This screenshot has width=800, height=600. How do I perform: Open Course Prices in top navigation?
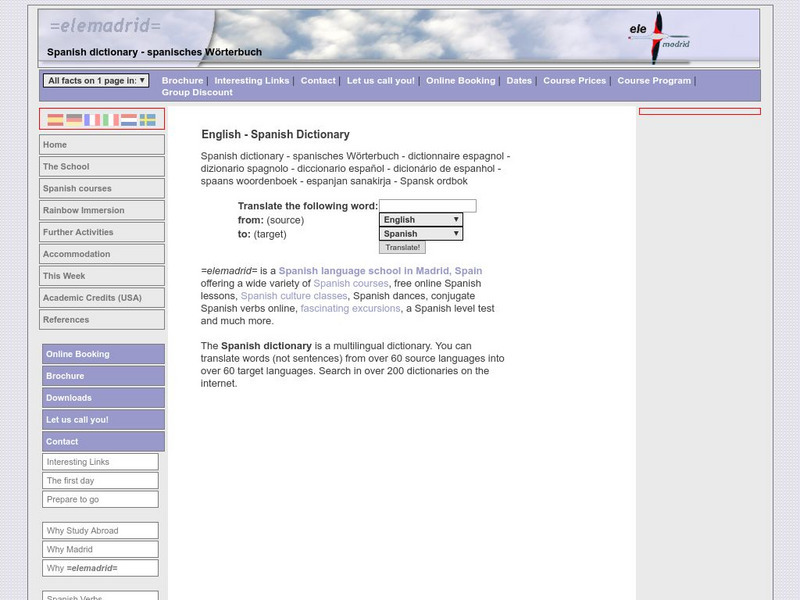coord(574,81)
